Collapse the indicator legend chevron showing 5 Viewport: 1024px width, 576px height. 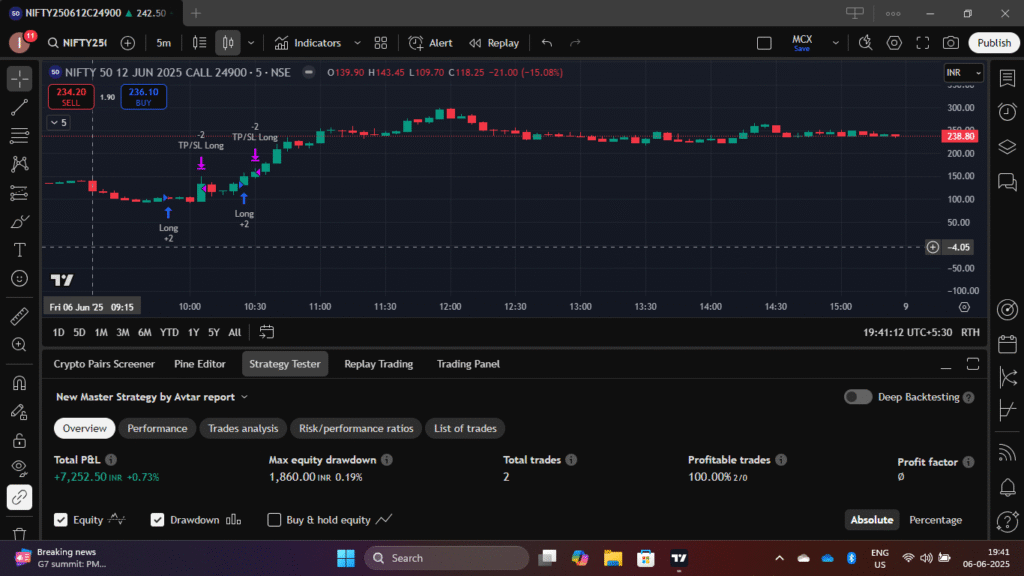coord(58,123)
